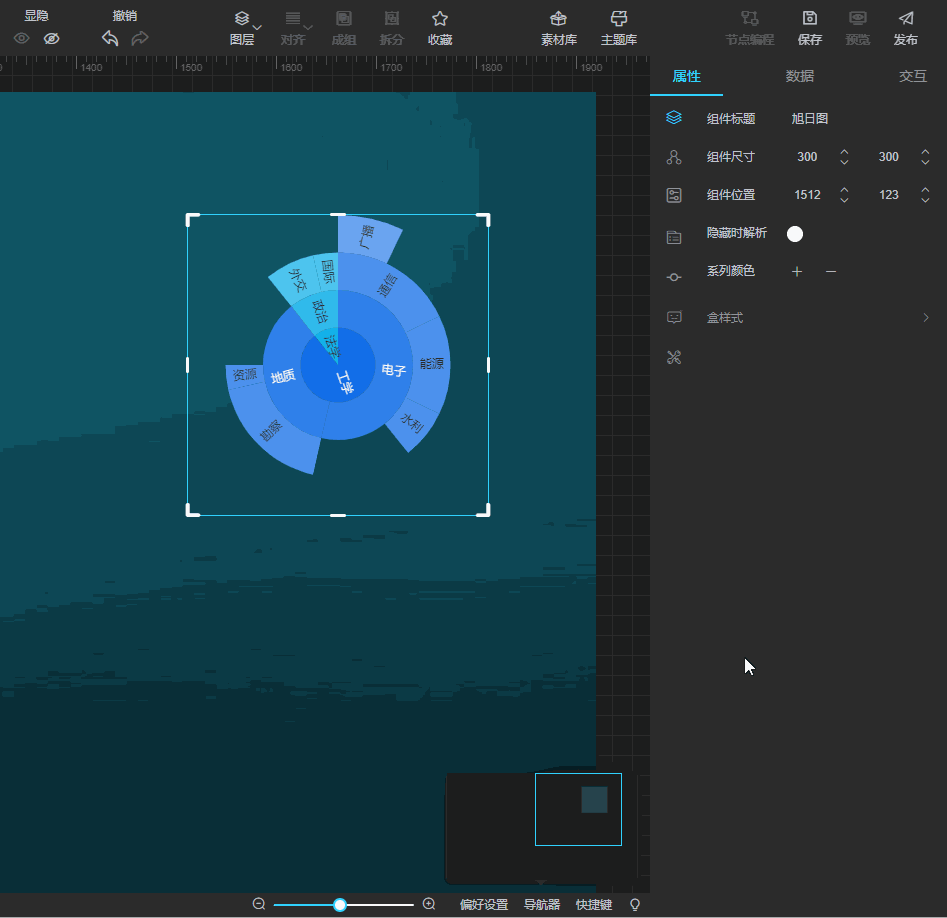This screenshot has width=947, height=918.
Task: Undo the last action arrow
Action: coord(110,39)
